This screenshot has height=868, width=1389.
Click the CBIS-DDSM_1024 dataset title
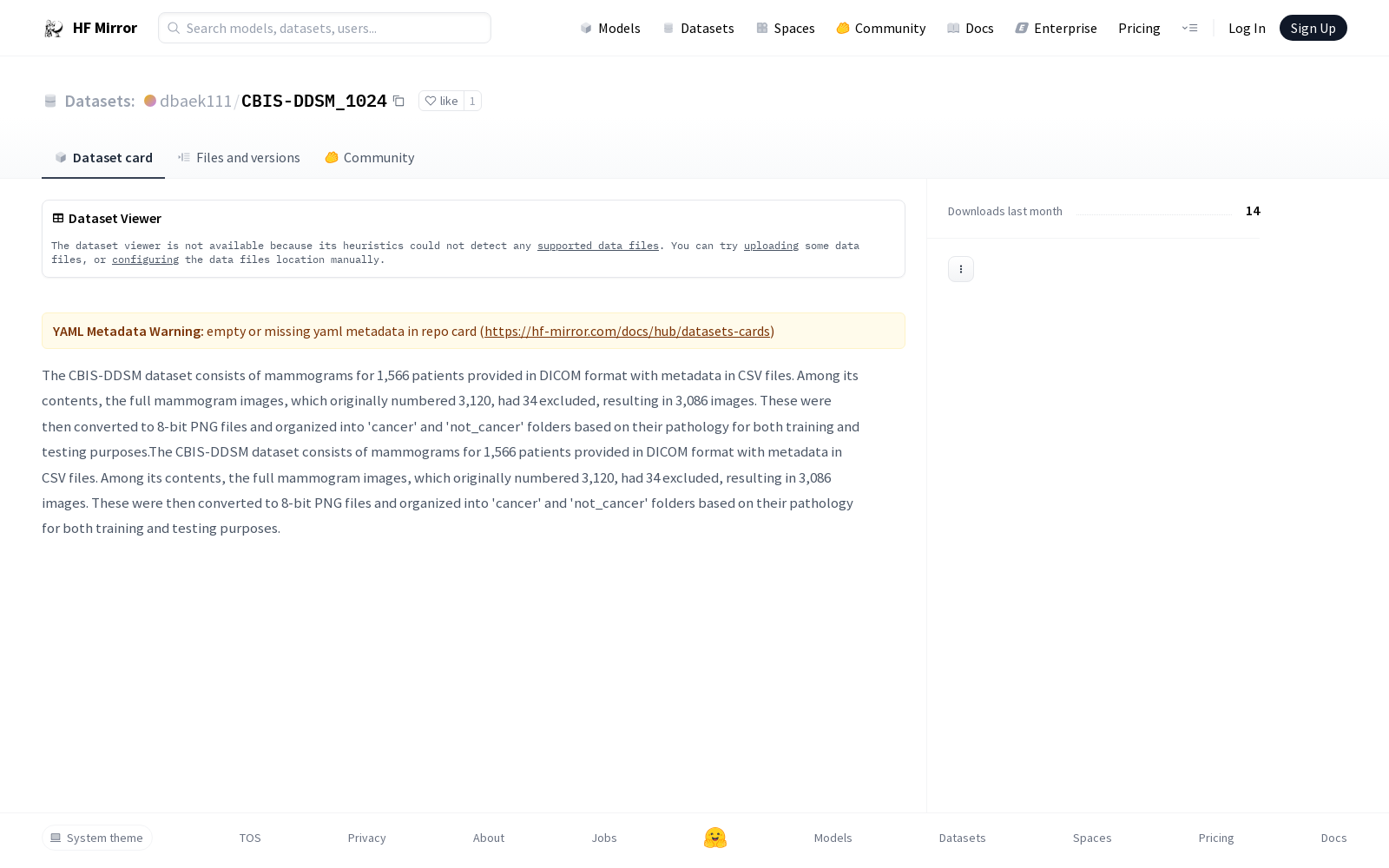coord(313,101)
